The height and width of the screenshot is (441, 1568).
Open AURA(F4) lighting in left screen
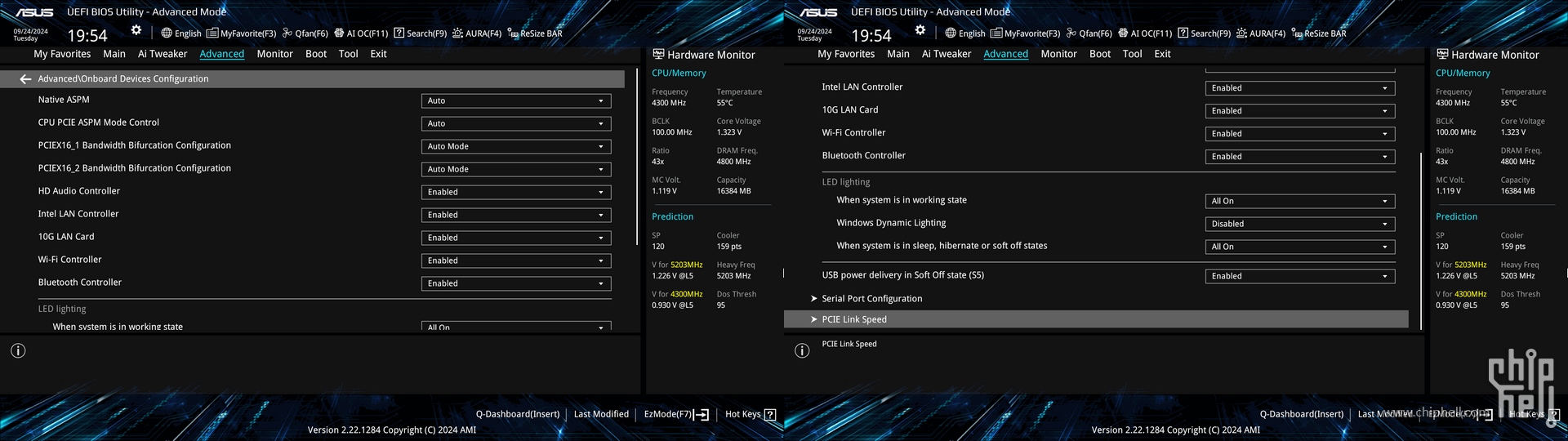coord(477,33)
